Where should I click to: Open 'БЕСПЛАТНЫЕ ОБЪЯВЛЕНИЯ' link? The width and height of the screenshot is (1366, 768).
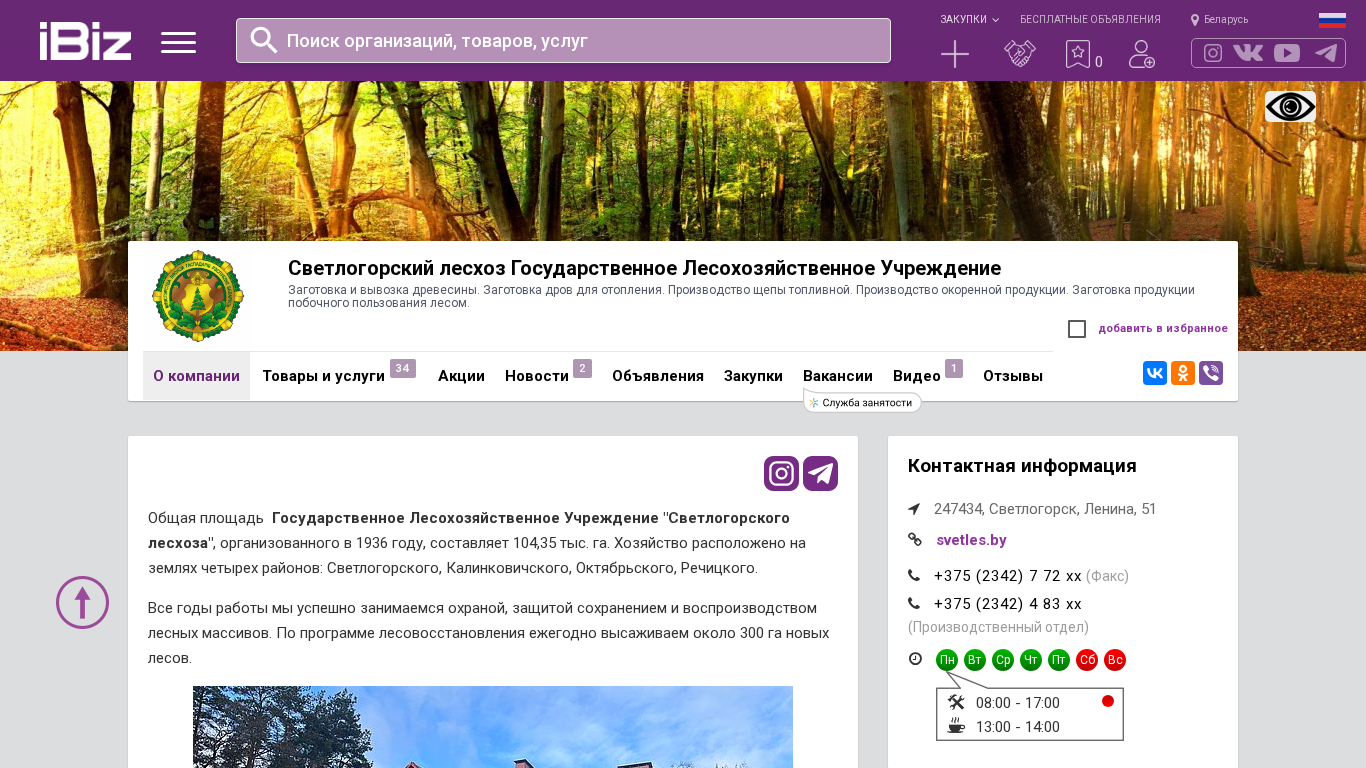coord(1090,19)
